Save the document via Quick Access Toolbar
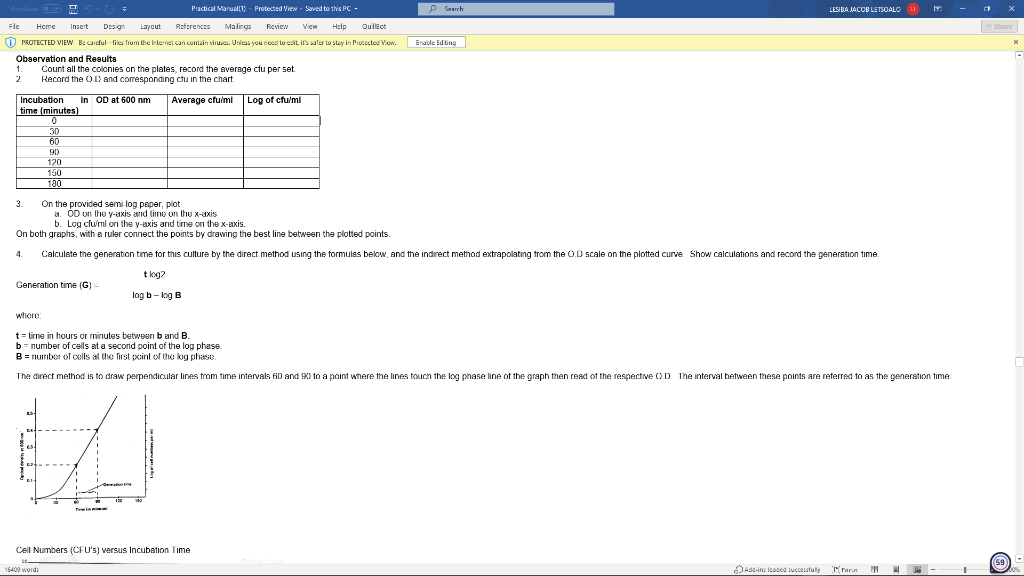This screenshot has height=576, width=1024. (x=73, y=8)
